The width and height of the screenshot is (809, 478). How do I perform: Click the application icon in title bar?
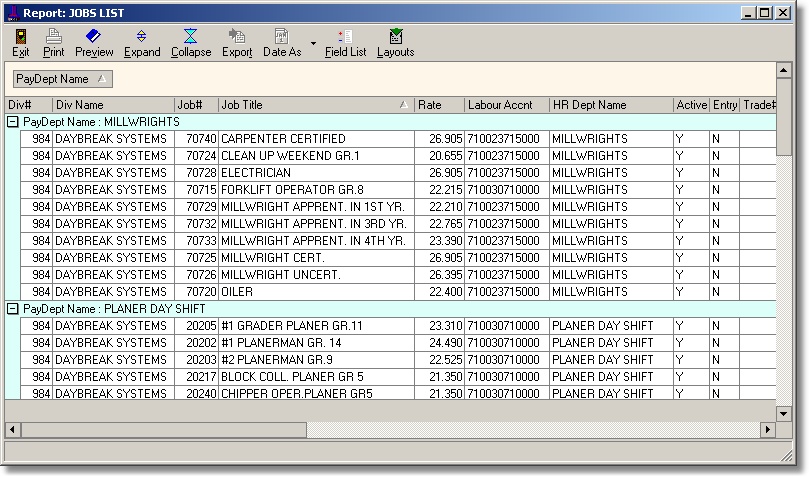13,12
